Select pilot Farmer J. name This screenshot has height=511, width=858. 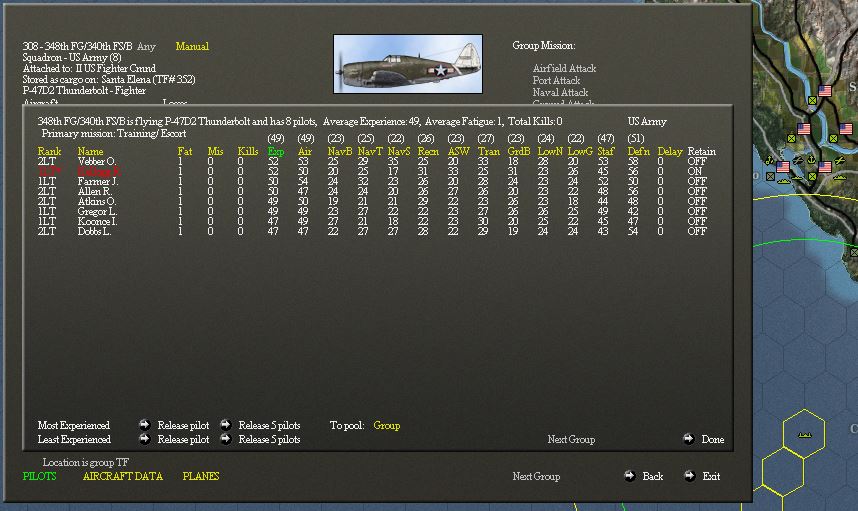[x=97, y=181]
